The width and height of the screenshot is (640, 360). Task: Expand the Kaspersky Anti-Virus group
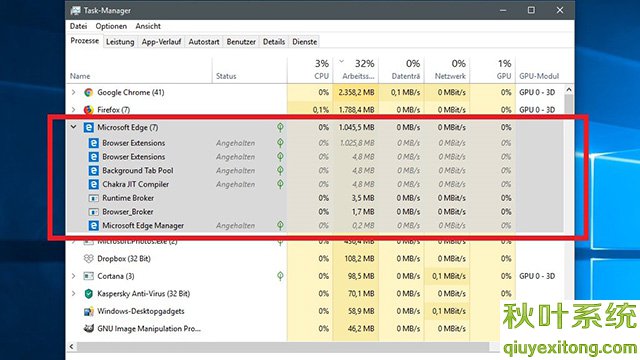coord(73,294)
